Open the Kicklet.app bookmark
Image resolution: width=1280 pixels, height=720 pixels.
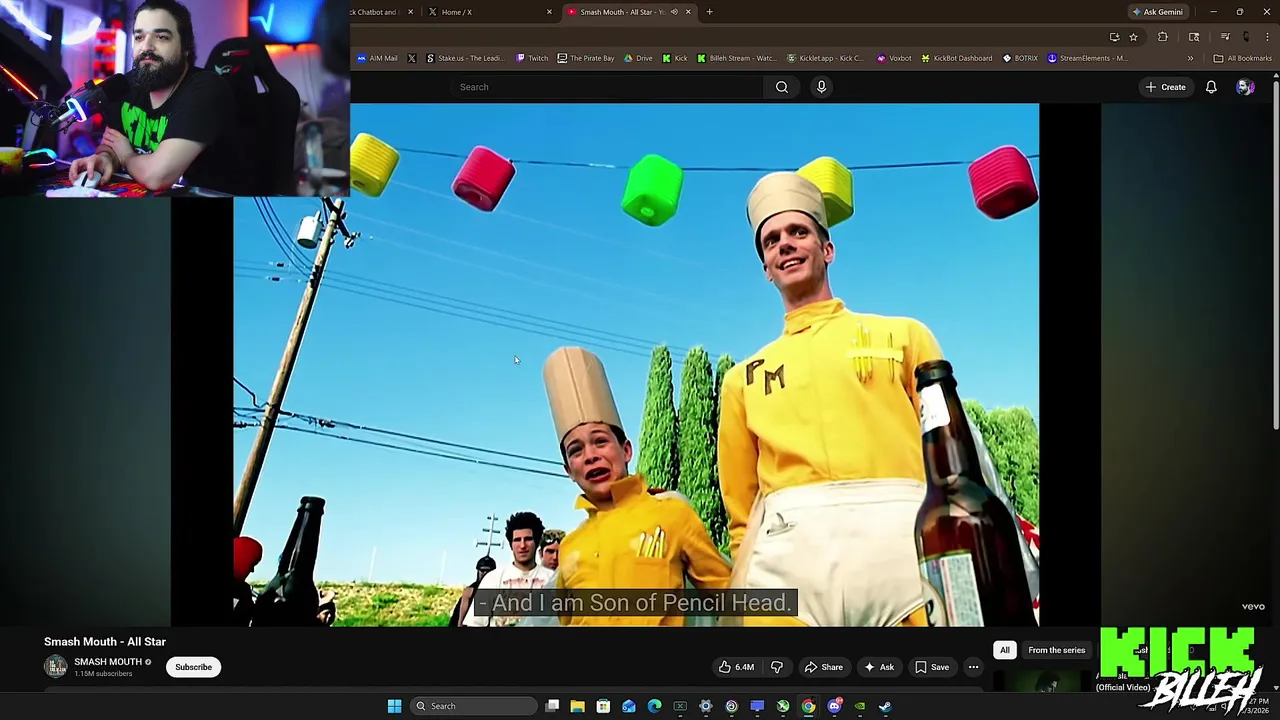click(x=825, y=58)
